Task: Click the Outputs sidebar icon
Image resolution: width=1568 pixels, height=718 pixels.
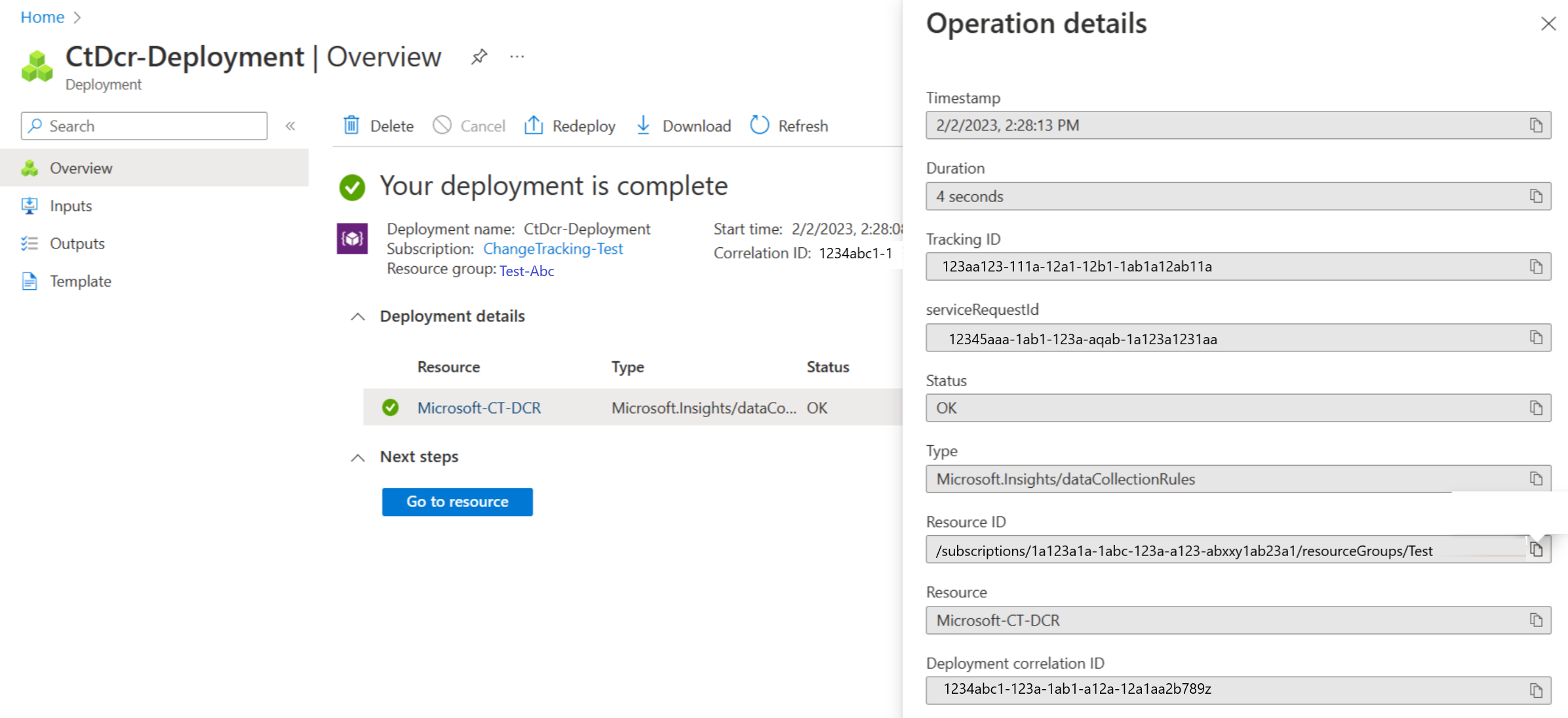Action: pyautogui.click(x=29, y=243)
